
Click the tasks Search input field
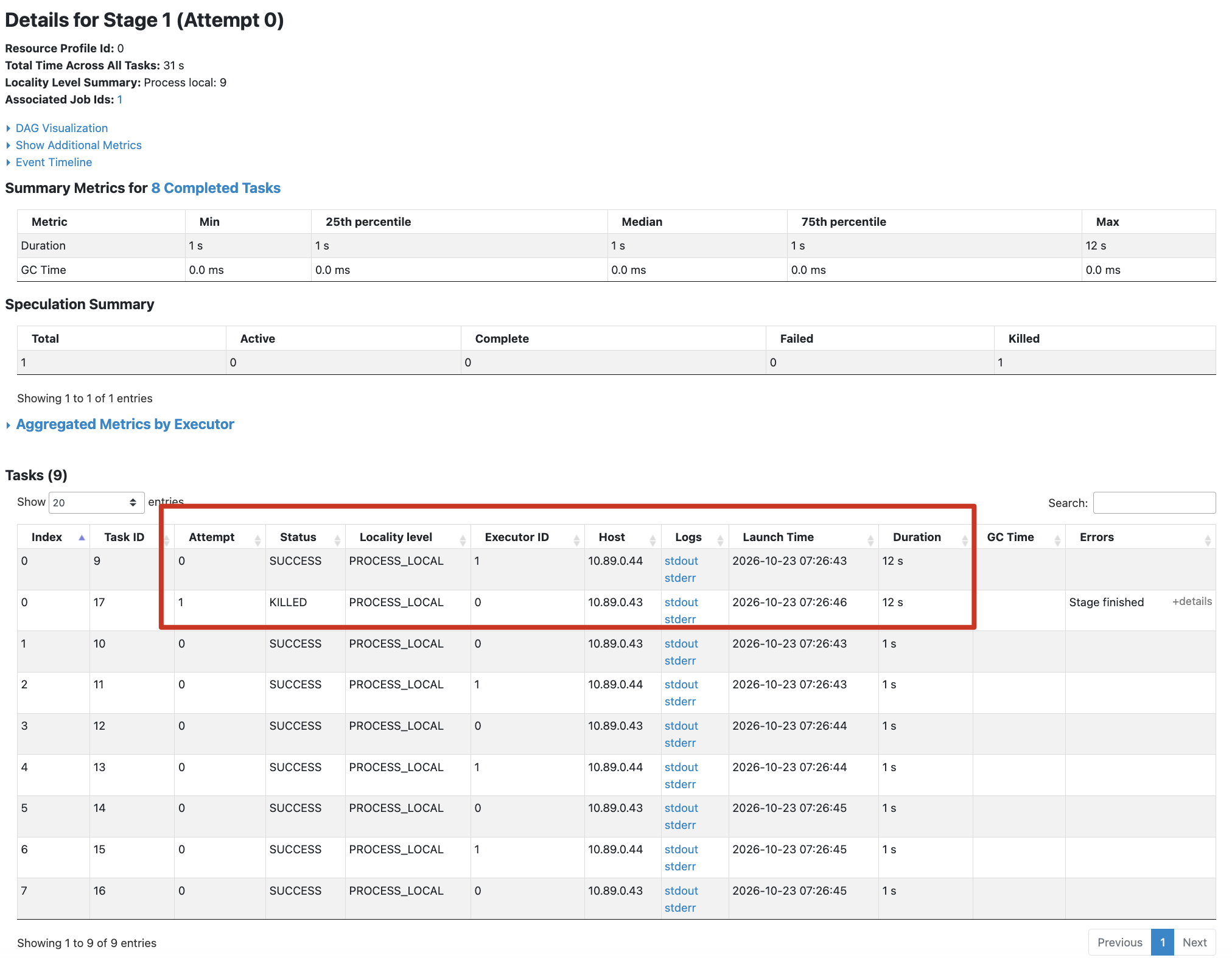(x=1154, y=503)
